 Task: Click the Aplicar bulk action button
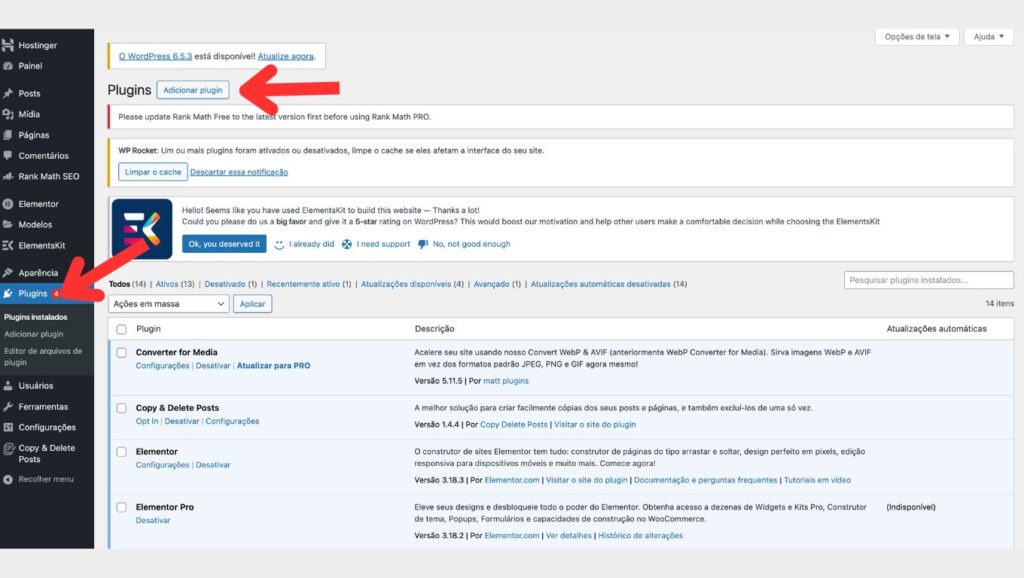coord(253,304)
